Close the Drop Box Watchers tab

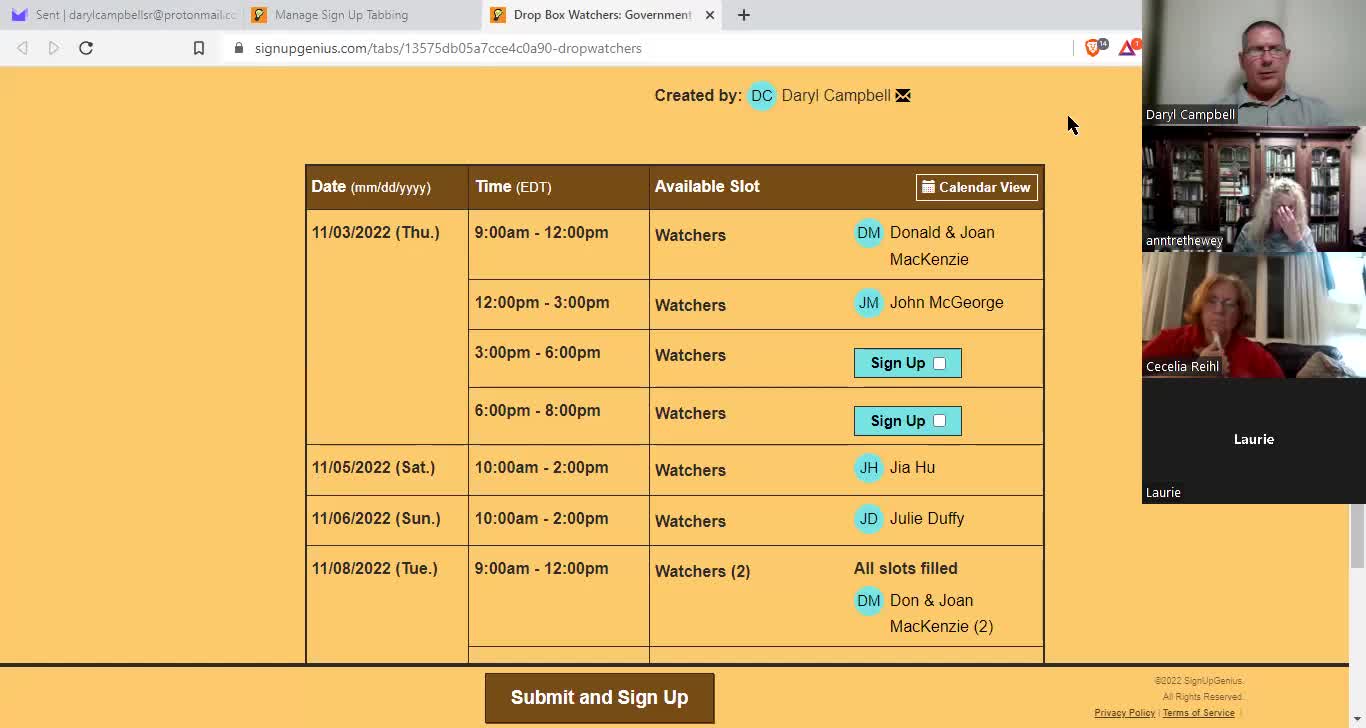coord(710,15)
